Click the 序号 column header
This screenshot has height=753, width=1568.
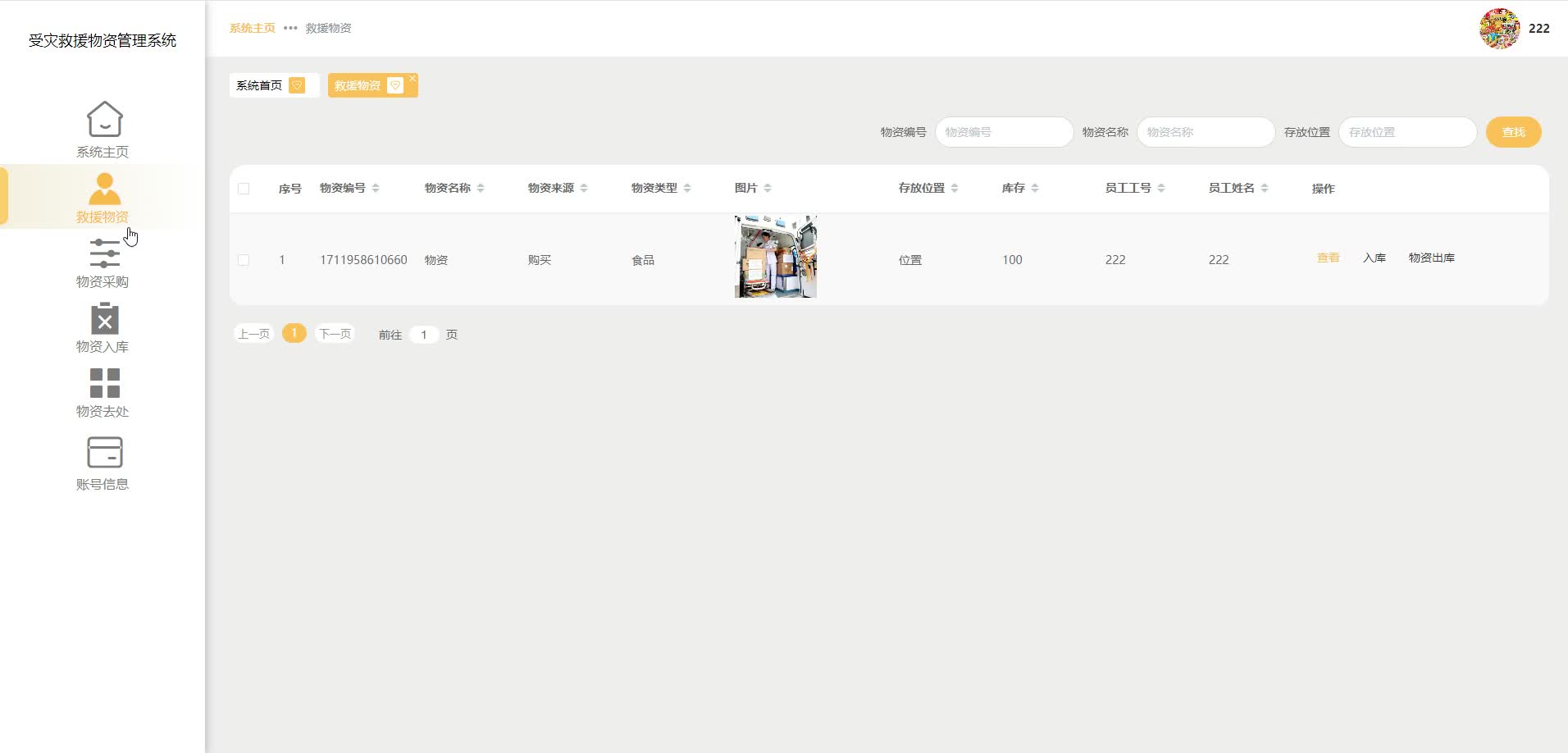pyautogui.click(x=290, y=189)
